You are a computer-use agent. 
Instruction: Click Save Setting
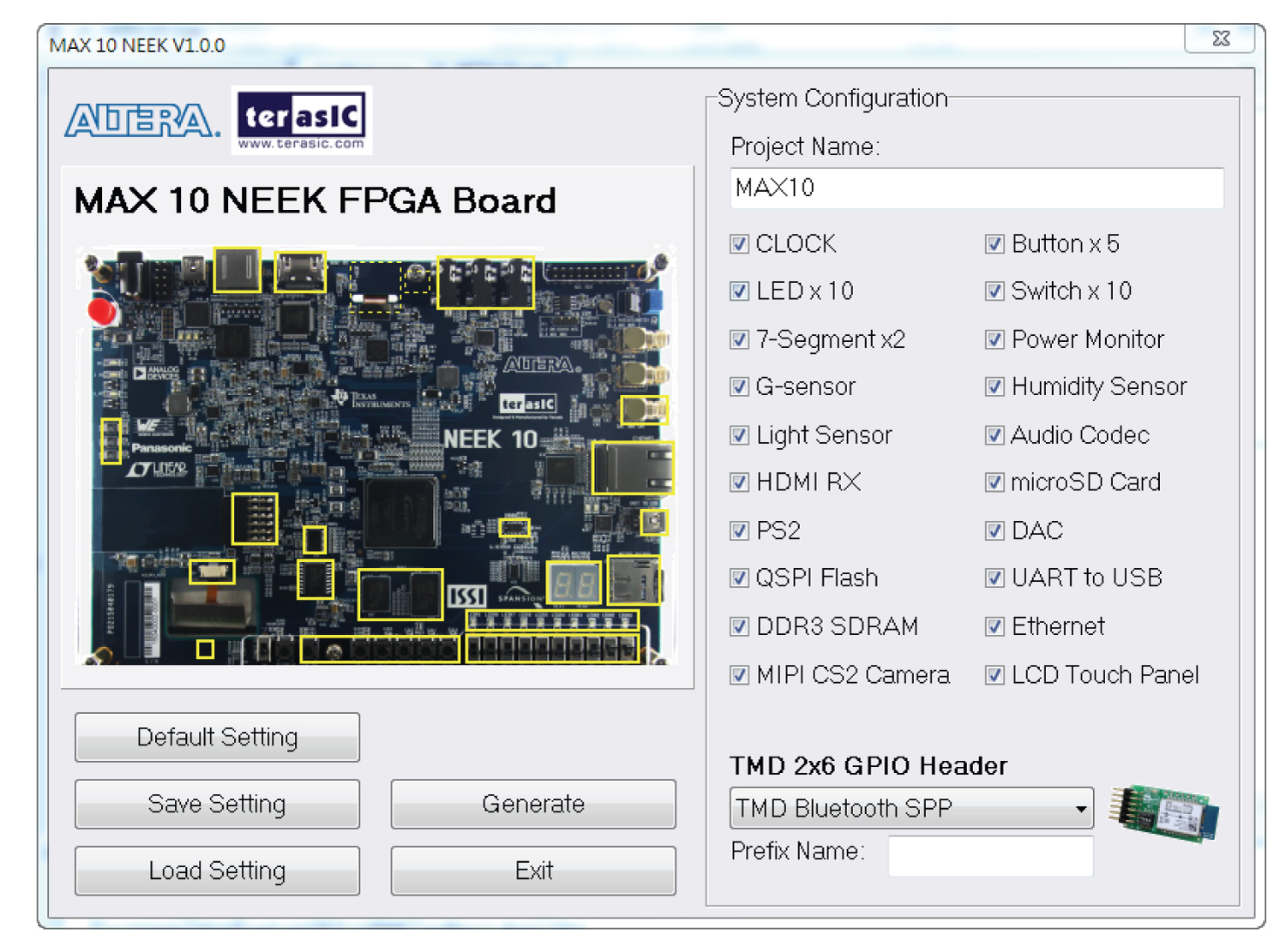[217, 804]
